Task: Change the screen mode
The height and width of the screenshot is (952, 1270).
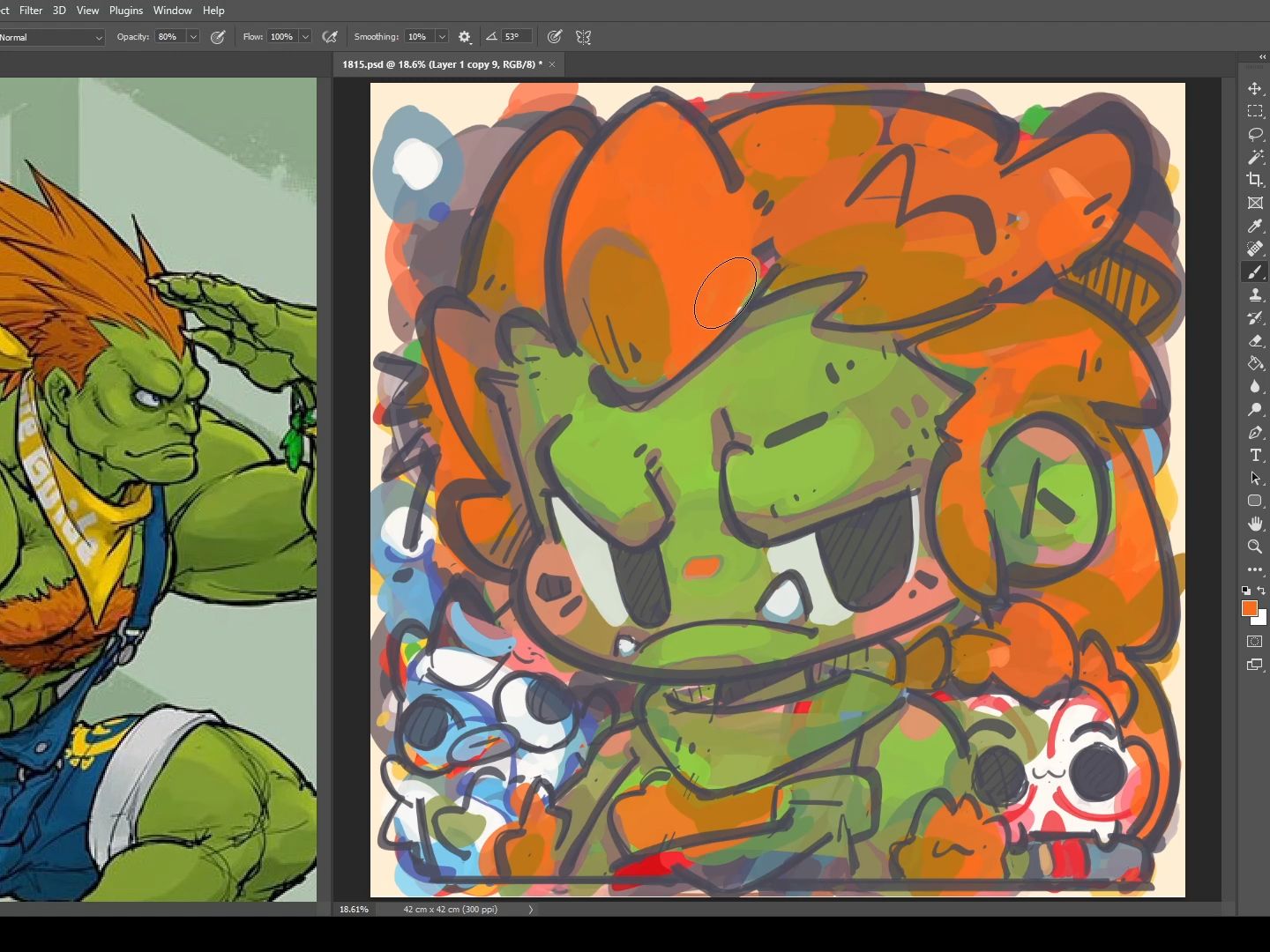Action: pos(1255,665)
